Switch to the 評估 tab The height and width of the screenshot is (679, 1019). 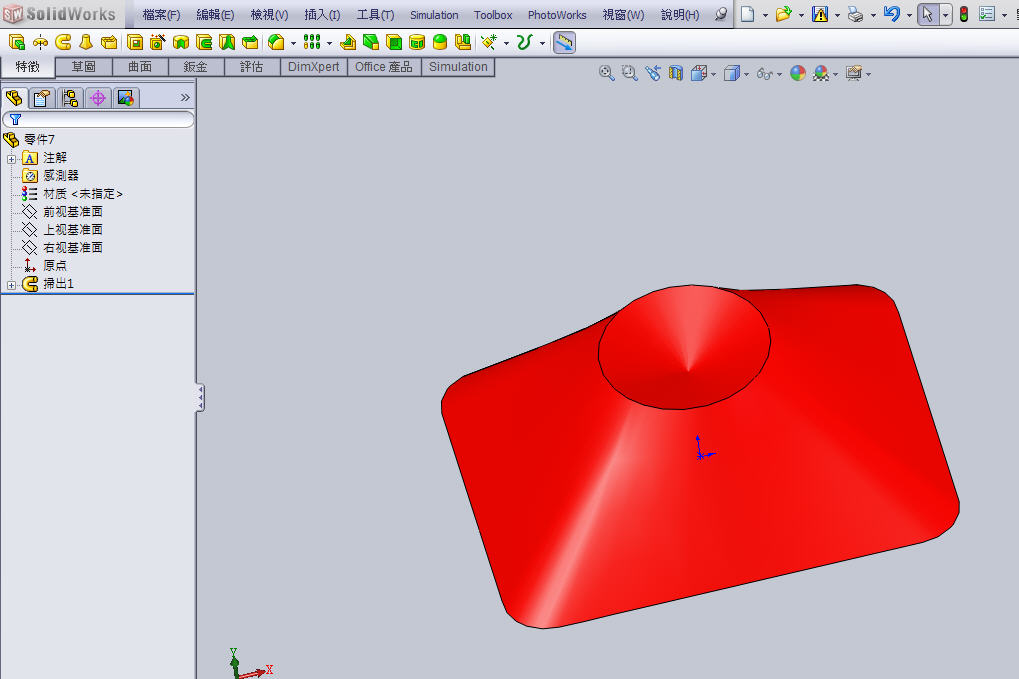click(x=252, y=67)
